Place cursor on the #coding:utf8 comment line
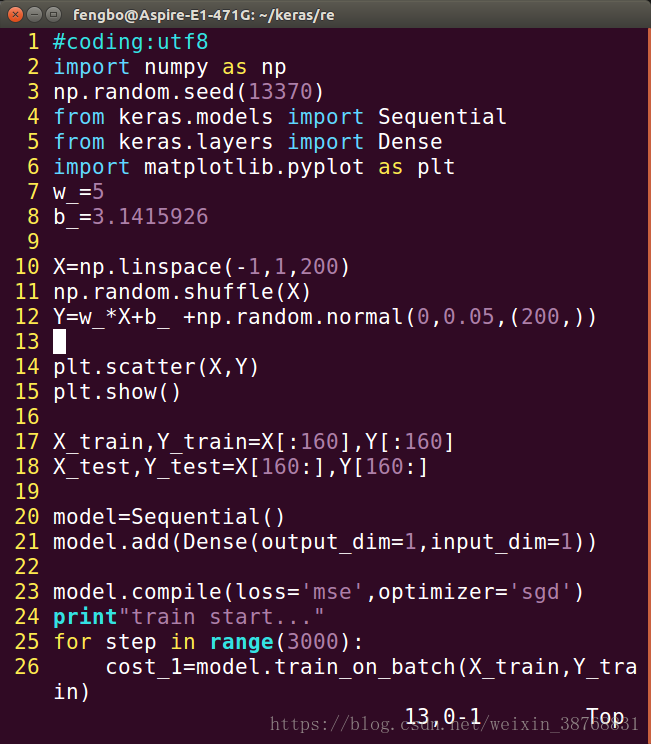The height and width of the screenshot is (744, 651). tap(130, 42)
